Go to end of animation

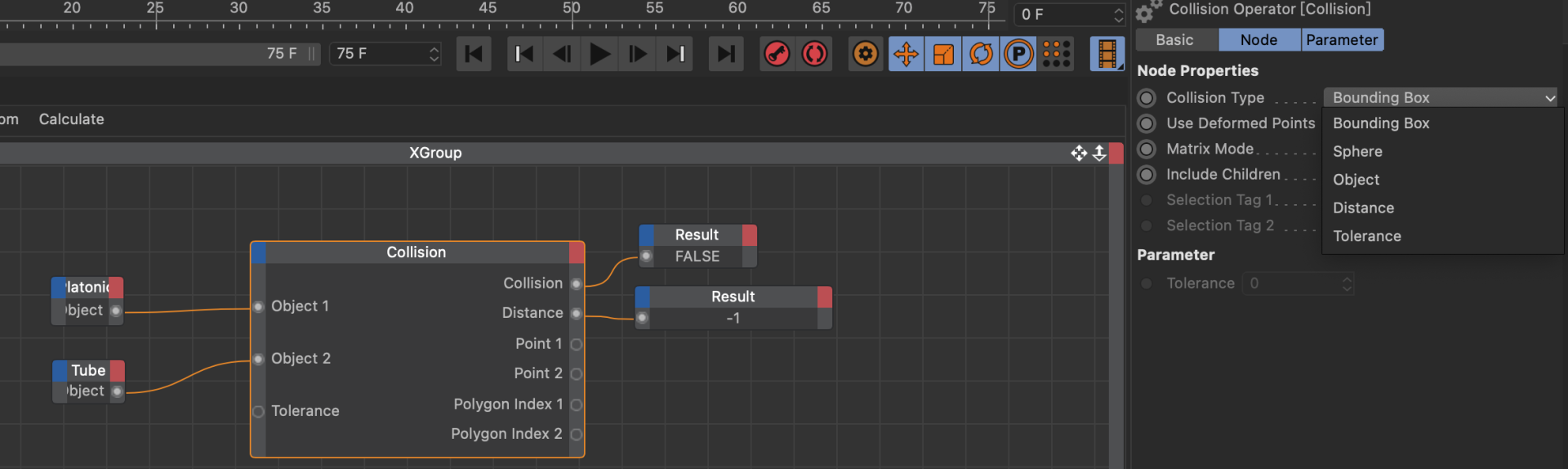pos(725,54)
